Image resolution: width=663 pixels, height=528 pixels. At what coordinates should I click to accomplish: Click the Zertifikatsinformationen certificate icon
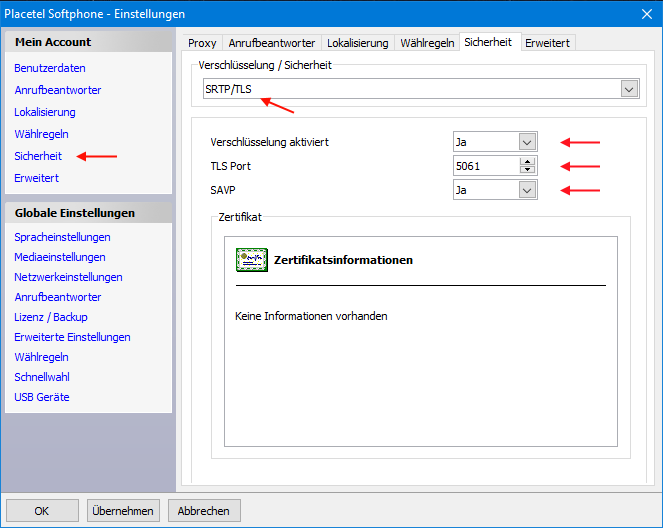(x=252, y=260)
